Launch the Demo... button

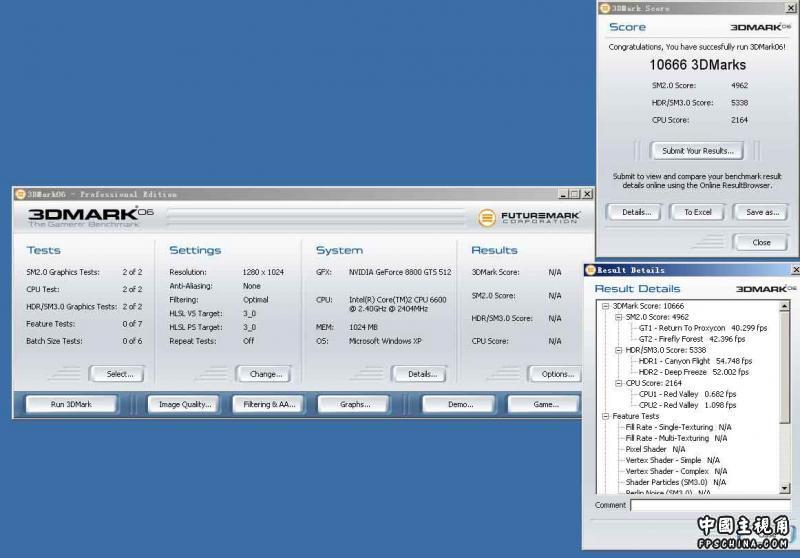(459, 404)
